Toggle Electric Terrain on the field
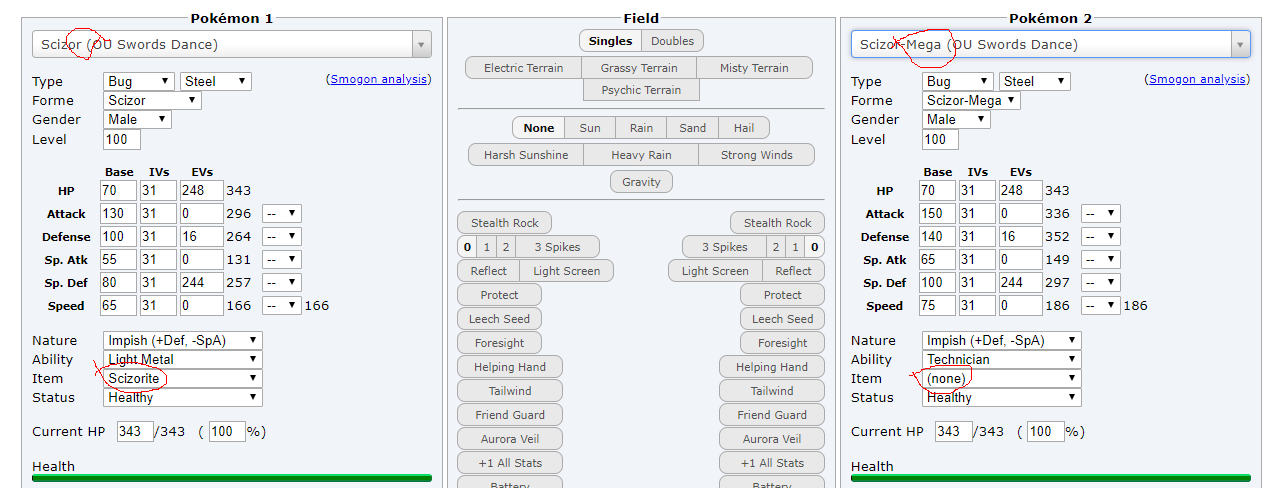Screen dimensions: 1274x488 pyautogui.click(x=522, y=68)
